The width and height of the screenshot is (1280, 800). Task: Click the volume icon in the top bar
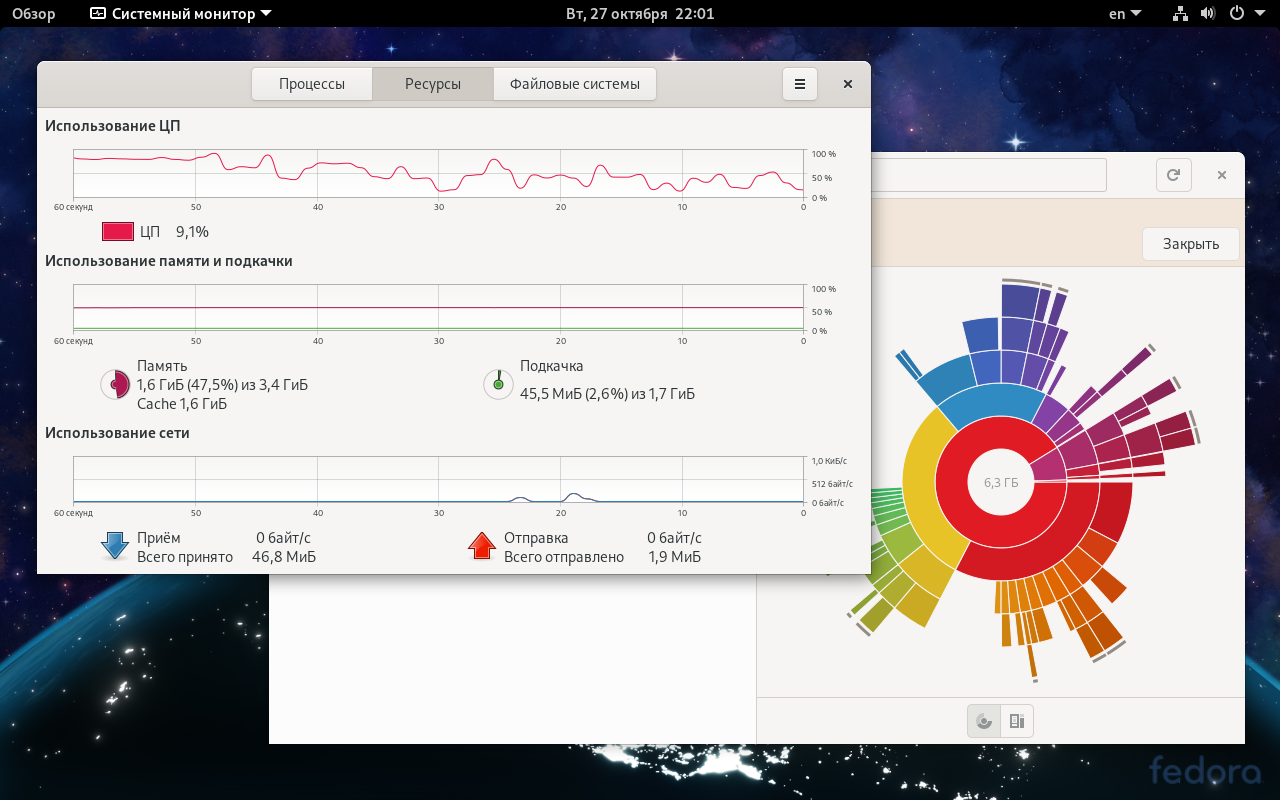coord(1207,14)
